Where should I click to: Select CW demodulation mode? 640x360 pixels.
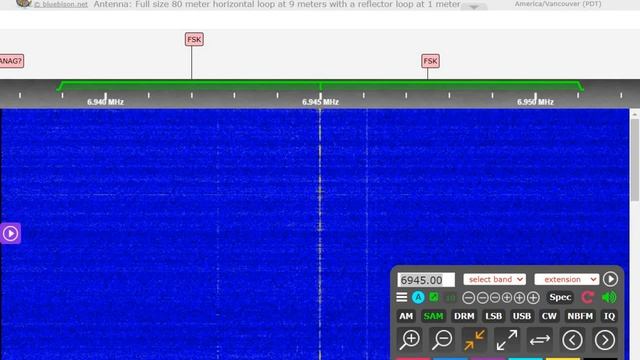click(549, 316)
